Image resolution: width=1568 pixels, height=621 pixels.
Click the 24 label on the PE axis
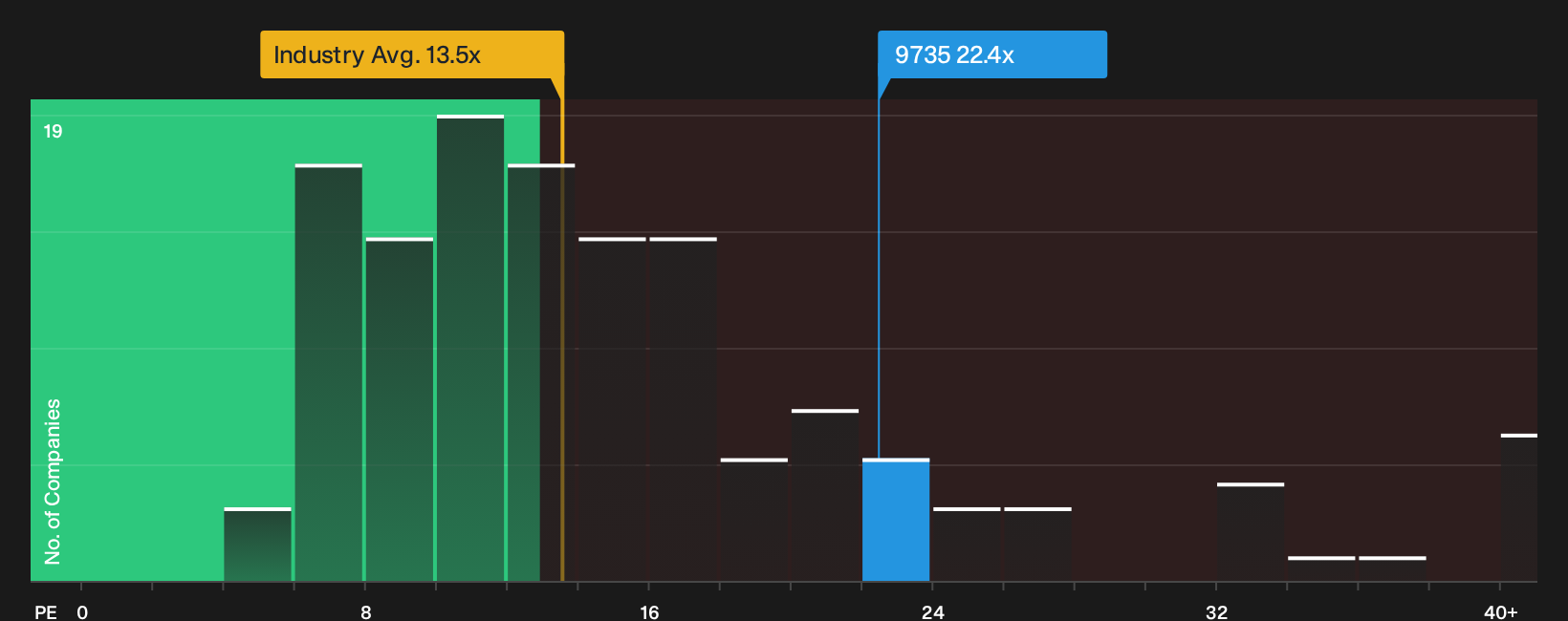(x=933, y=611)
